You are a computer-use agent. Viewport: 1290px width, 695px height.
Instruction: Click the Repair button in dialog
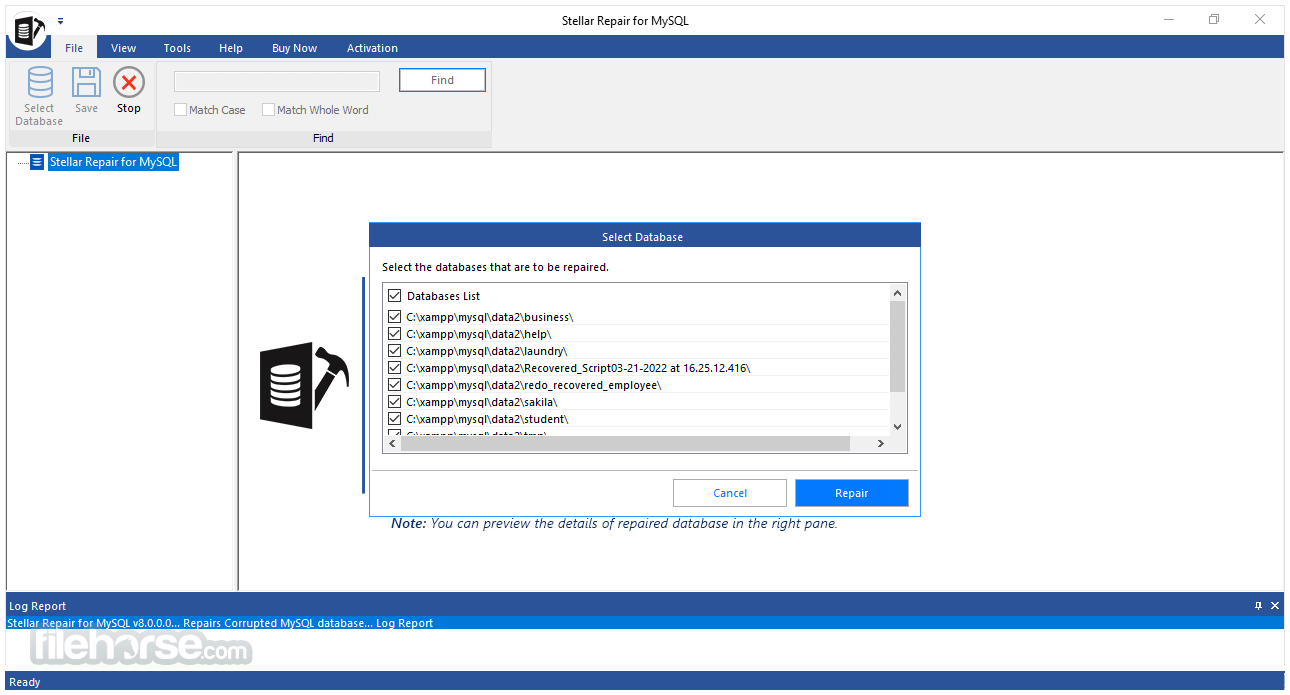pos(852,493)
